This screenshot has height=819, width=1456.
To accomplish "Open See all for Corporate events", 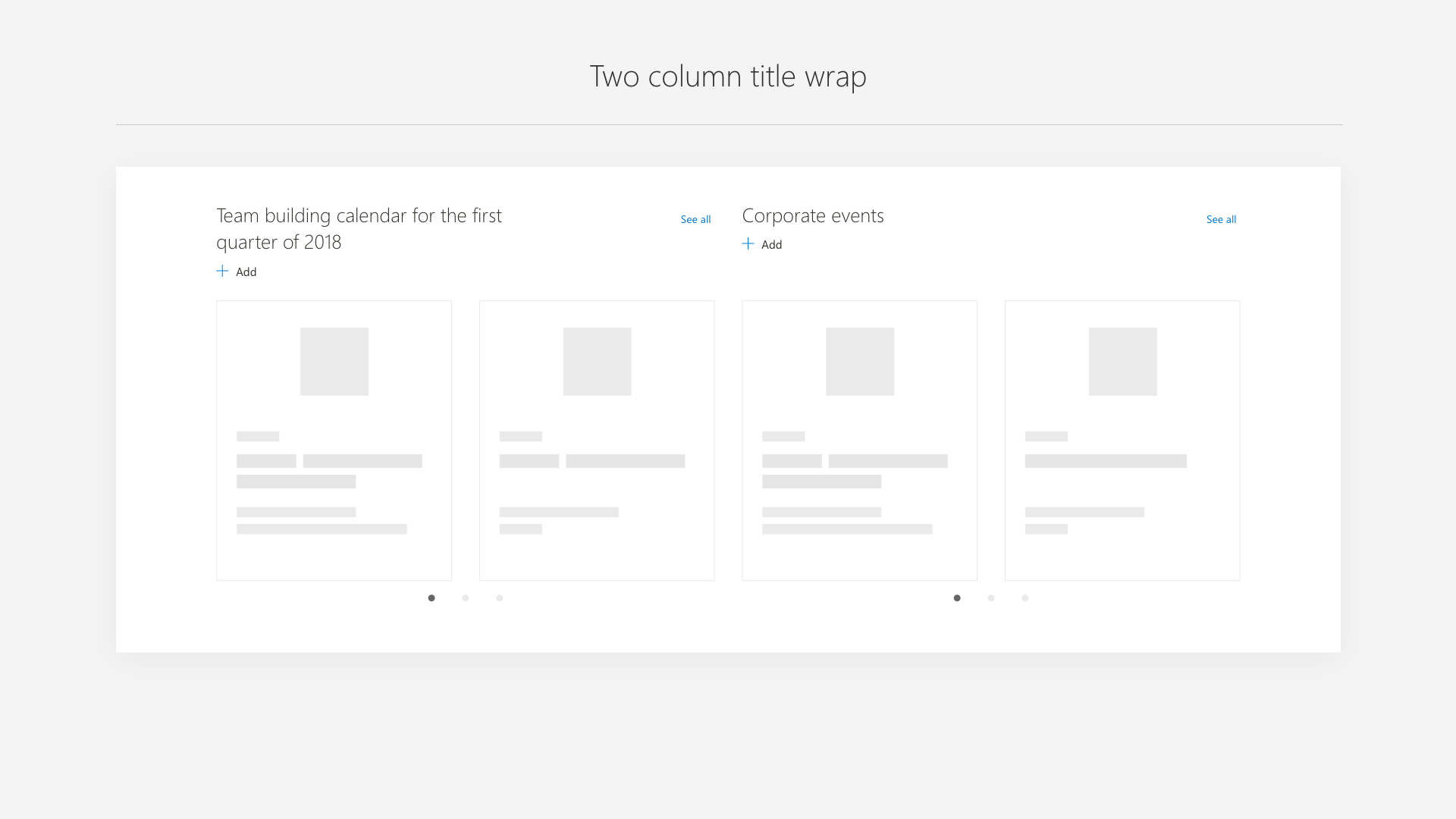I will click(1221, 219).
